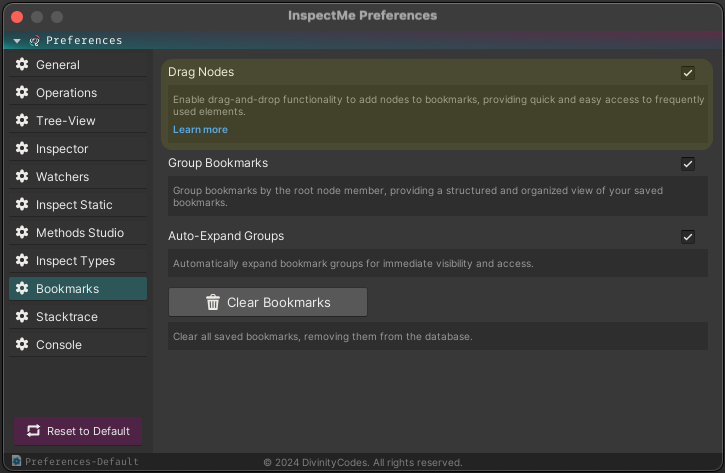
Task: Disable the Auto-Expand Groups checkbox
Action: [688, 237]
